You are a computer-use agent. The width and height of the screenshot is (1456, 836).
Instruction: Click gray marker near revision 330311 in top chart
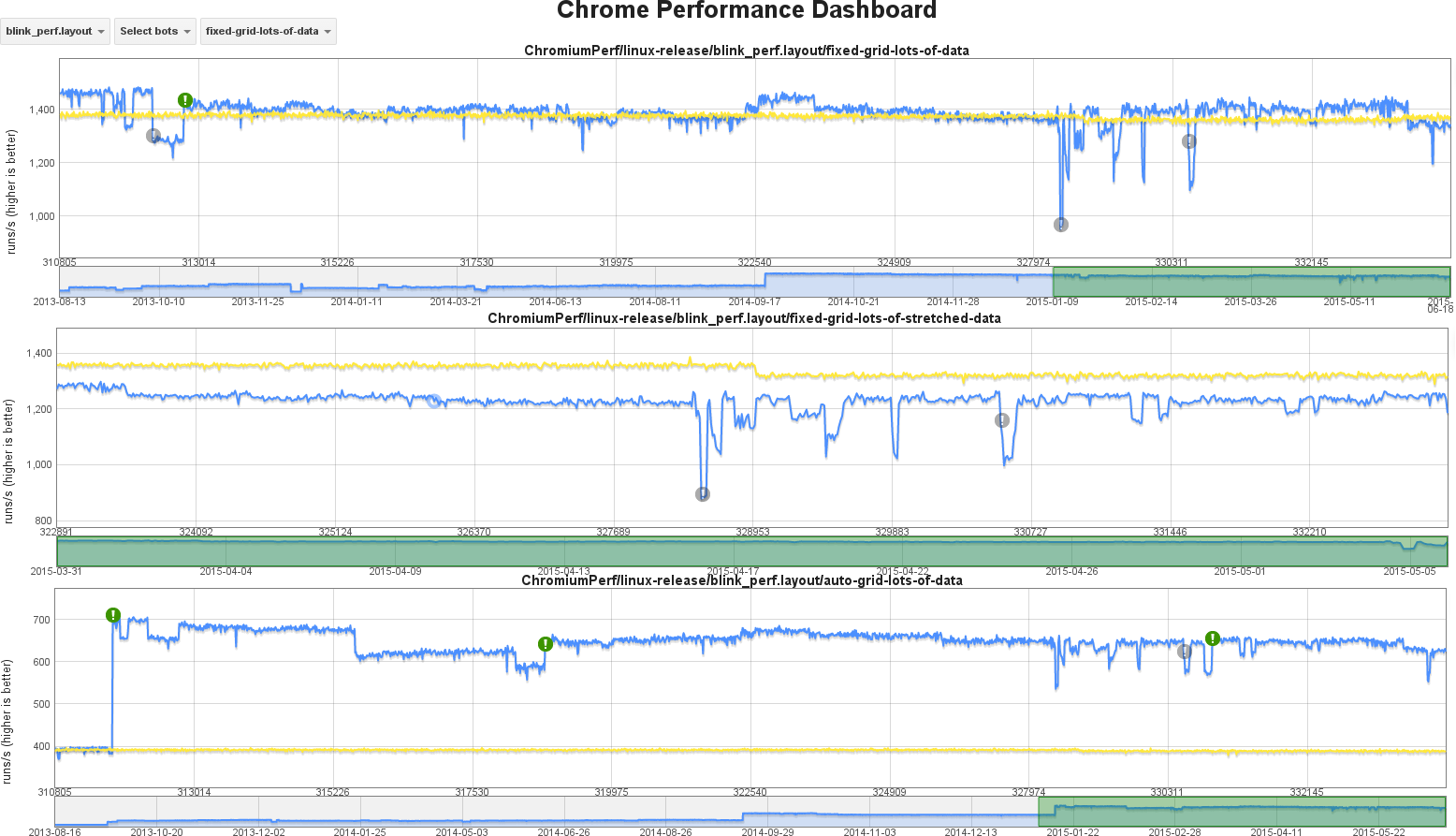click(1189, 141)
